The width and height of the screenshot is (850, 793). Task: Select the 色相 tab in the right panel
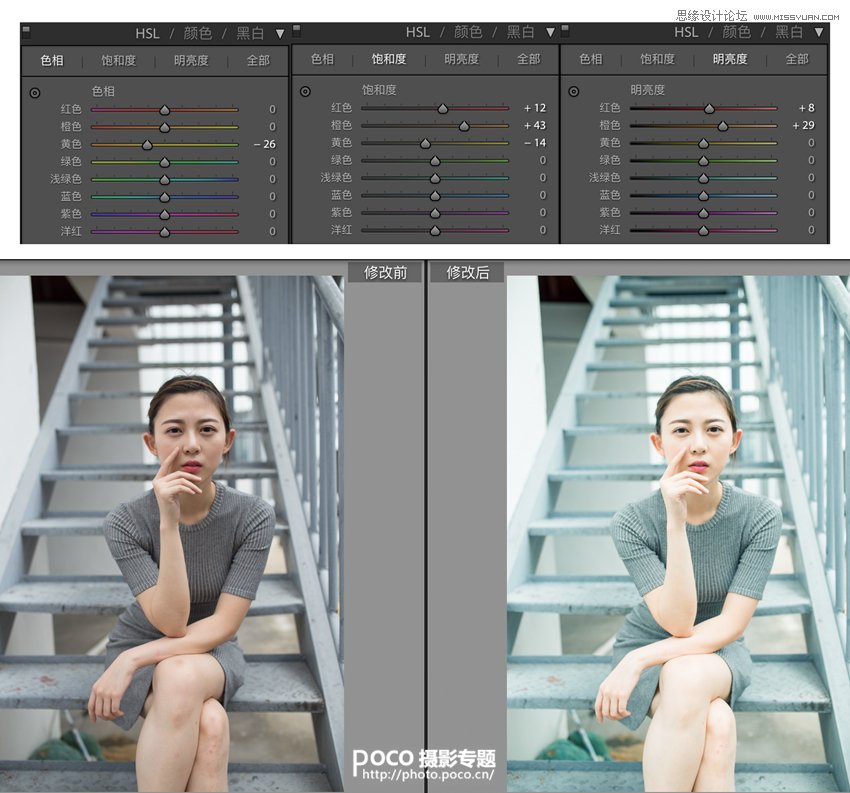tap(591, 59)
